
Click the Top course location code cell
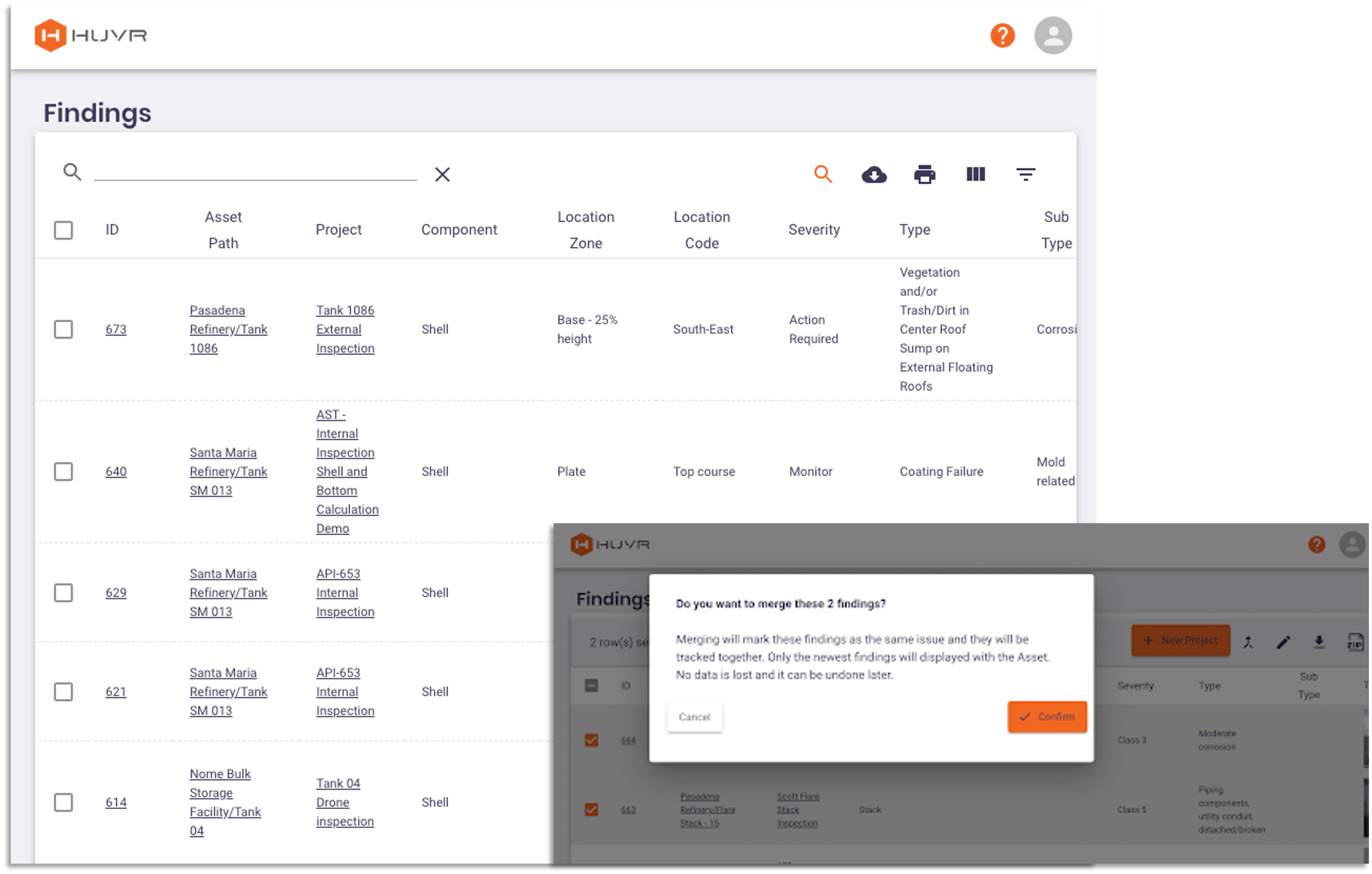[704, 472]
